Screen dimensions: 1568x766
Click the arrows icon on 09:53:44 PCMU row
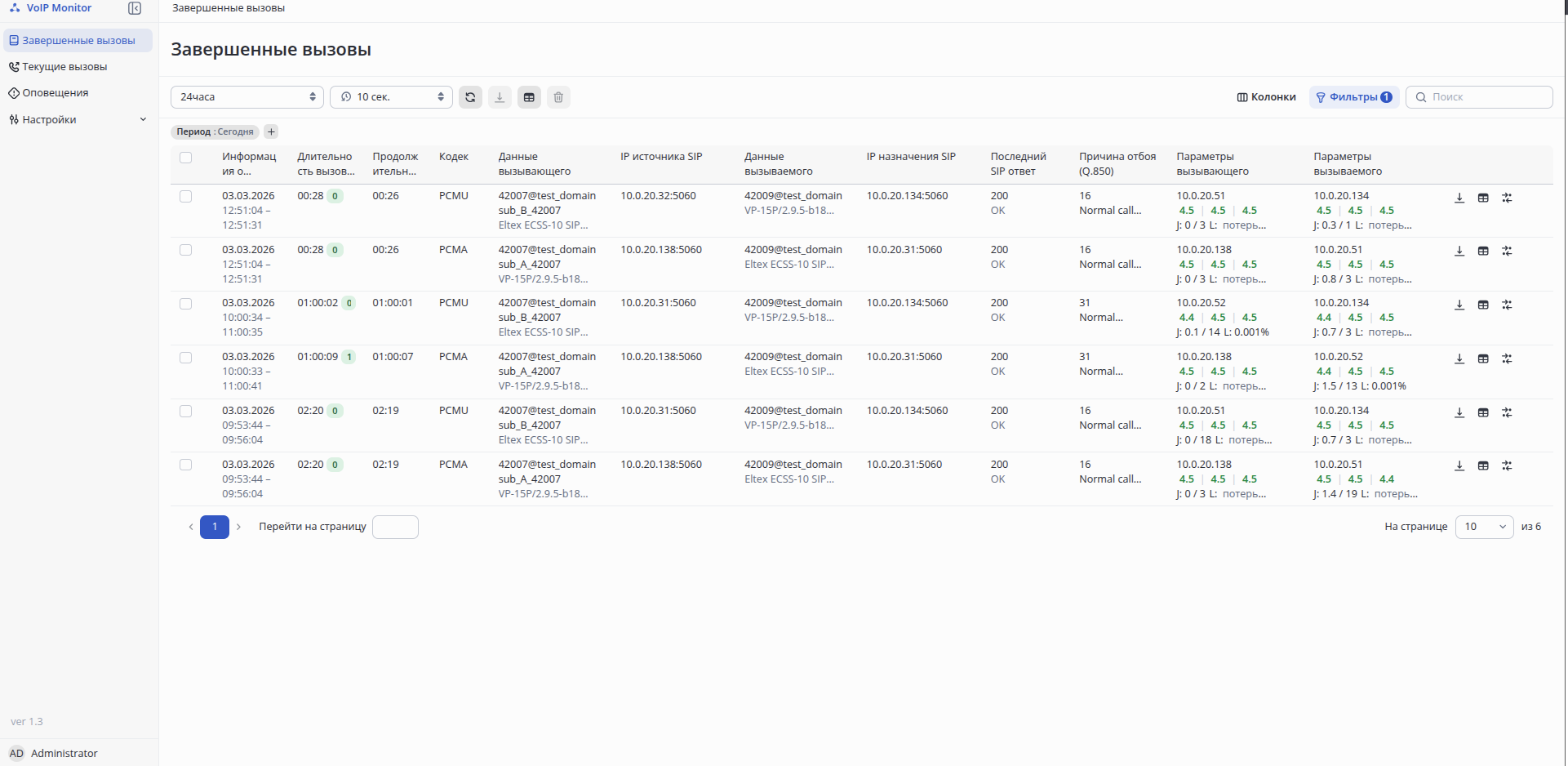pyautogui.click(x=1507, y=412)
